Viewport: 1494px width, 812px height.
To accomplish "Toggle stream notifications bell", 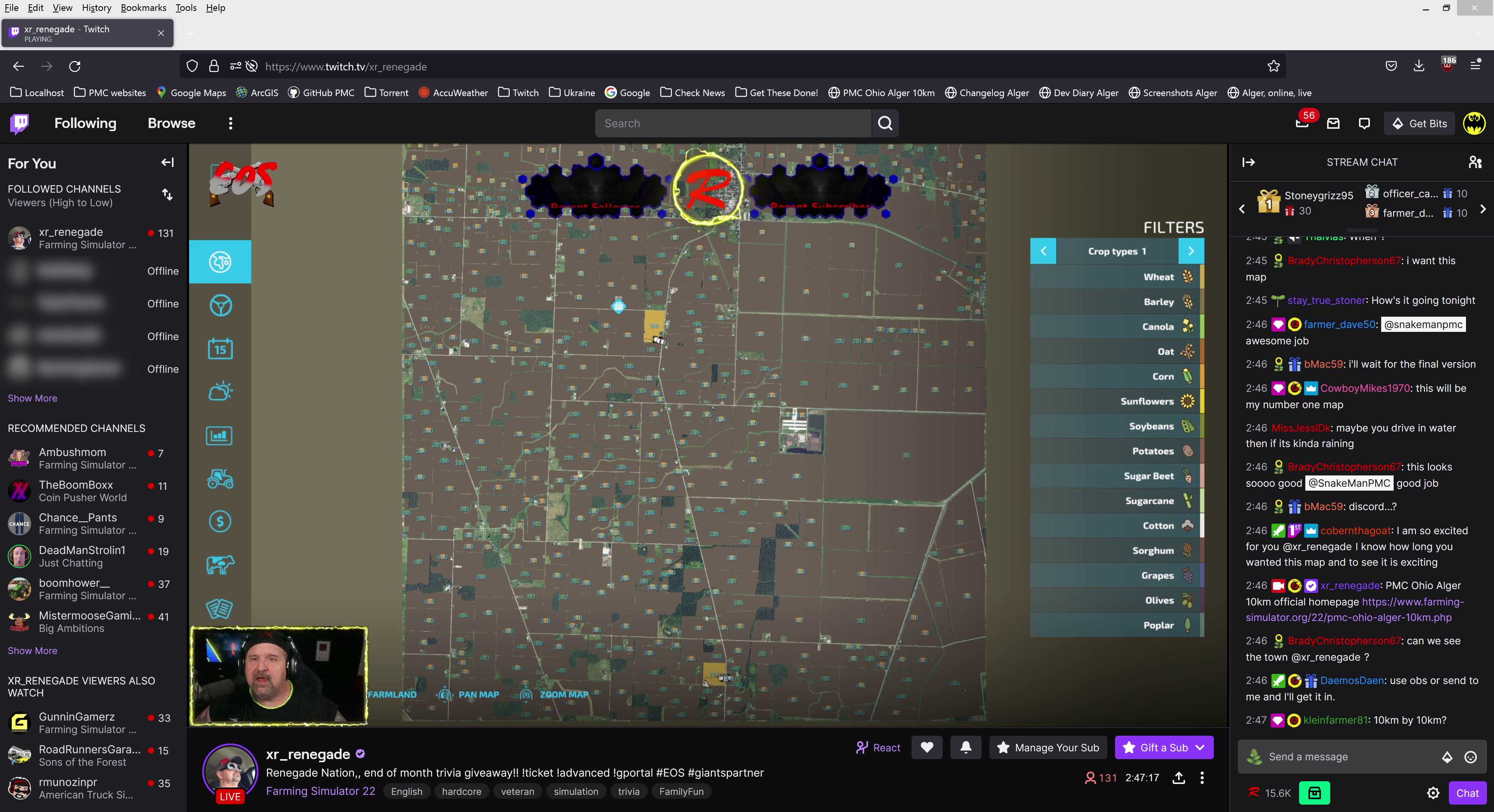I will point(966,748).
